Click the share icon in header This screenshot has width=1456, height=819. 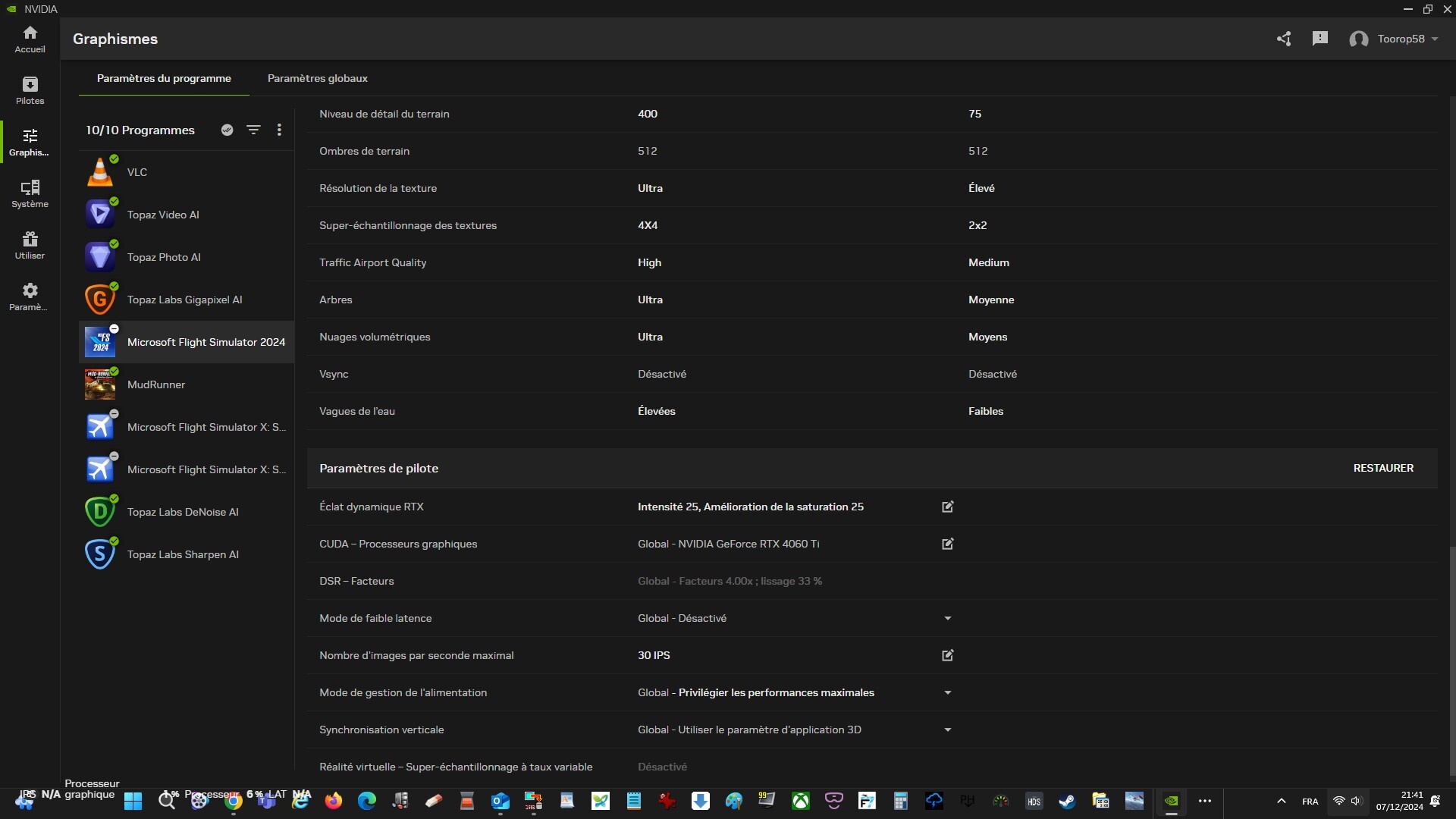[1283, 39]
